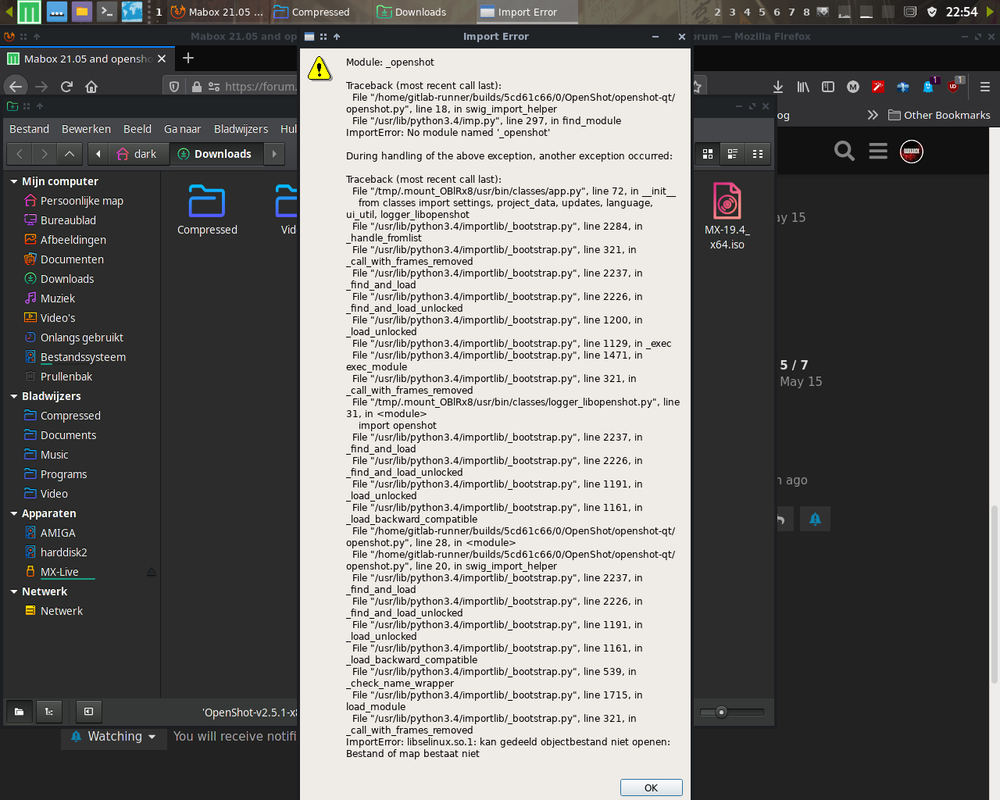Image resolution: width=1000 pixels, height=800 pixels.
Task: Open Ga naar menu in file manager
Action: (182, 129)
